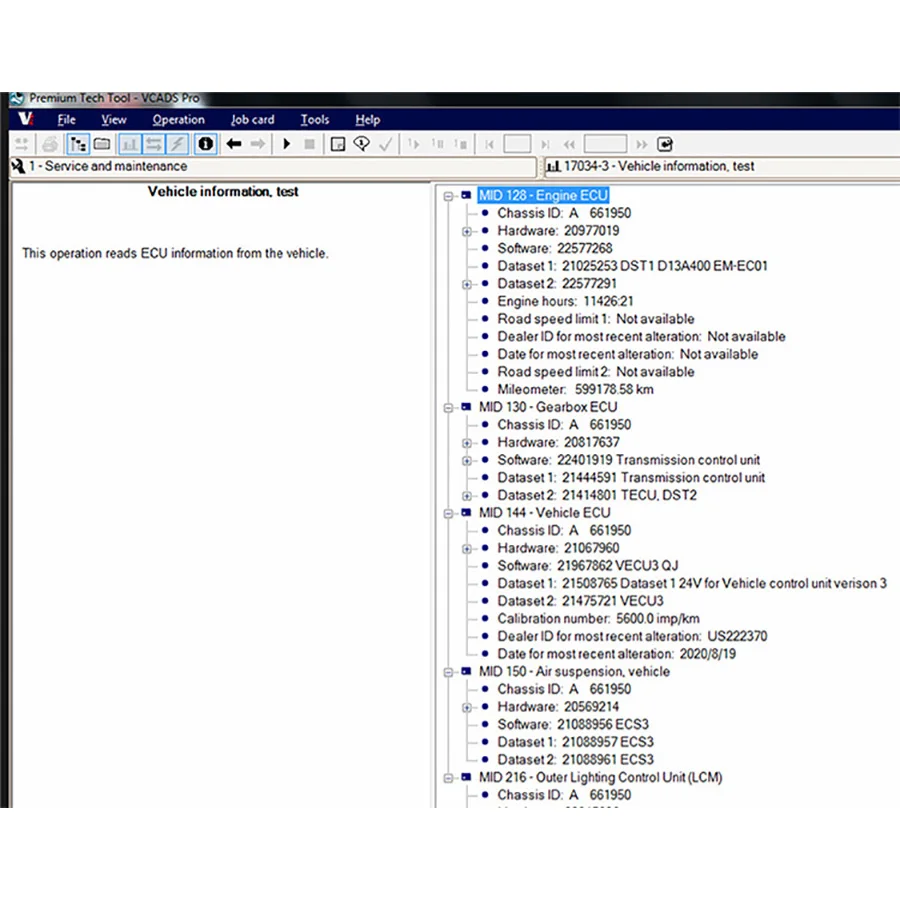Click the back arrow toolbar button

point(234,143)
